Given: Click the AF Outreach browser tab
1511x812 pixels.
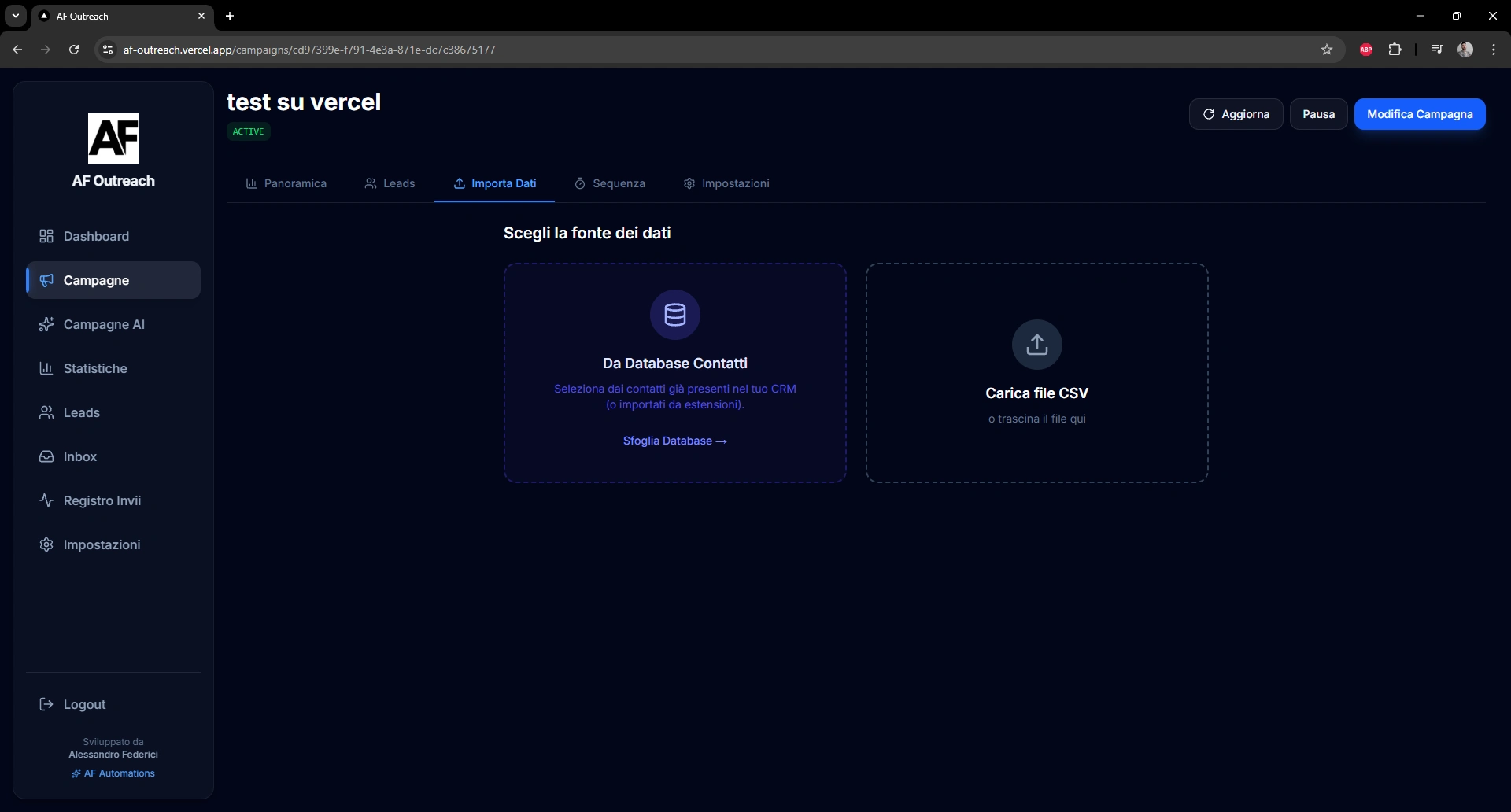Looking at the screenshot, I should pyautogui.click(x=122, y=16).
